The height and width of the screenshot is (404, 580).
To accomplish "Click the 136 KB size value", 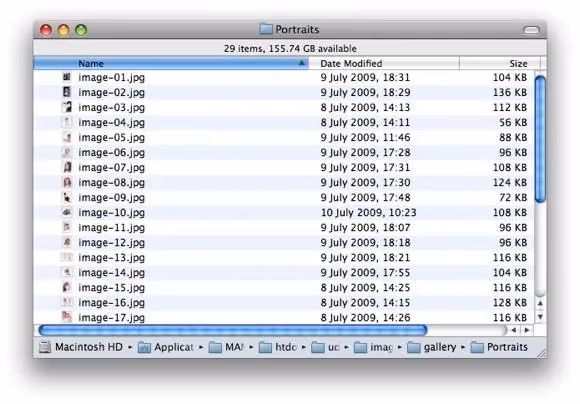I will click(510, 92).
